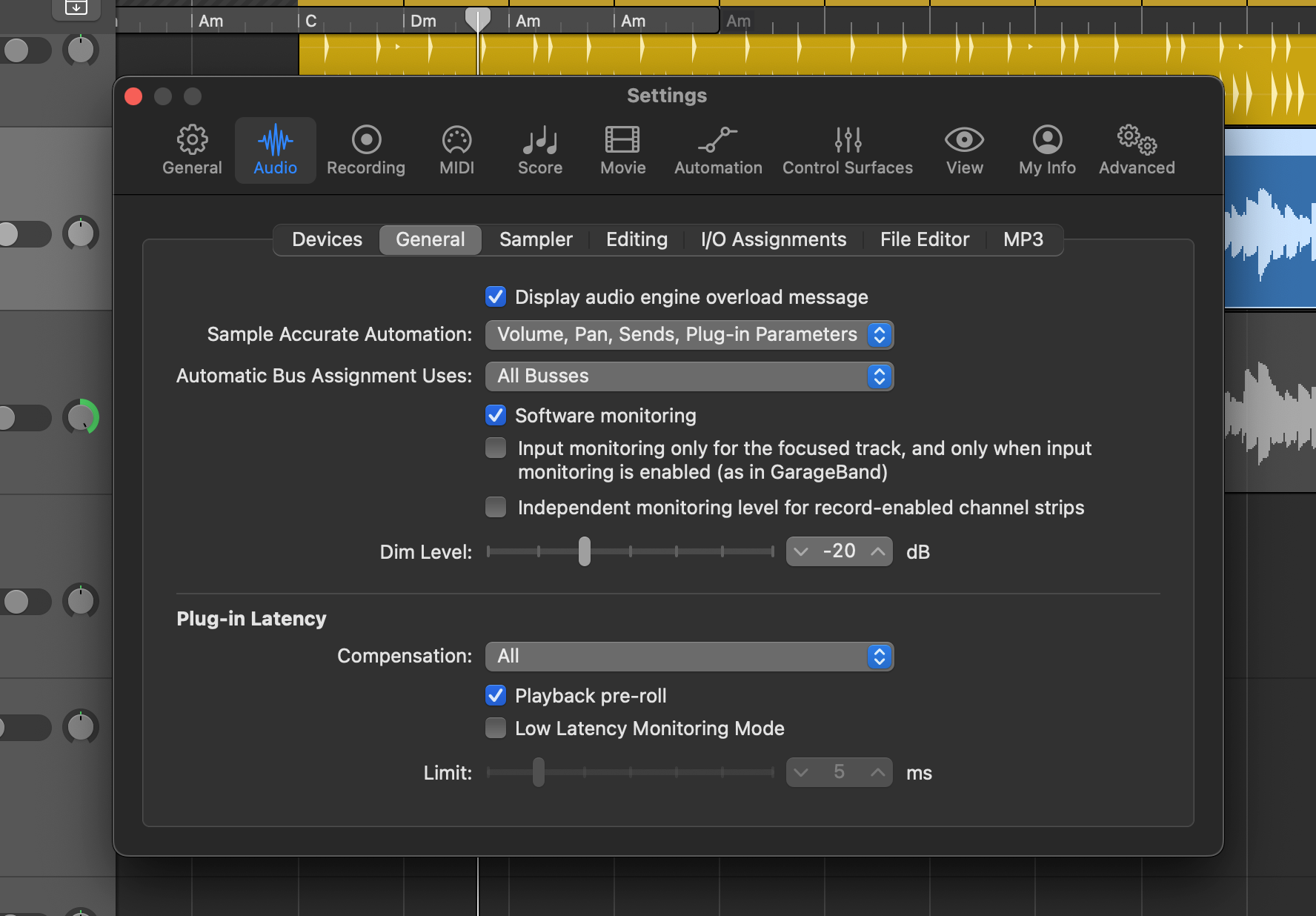Show the Automation settings pane

717,150
